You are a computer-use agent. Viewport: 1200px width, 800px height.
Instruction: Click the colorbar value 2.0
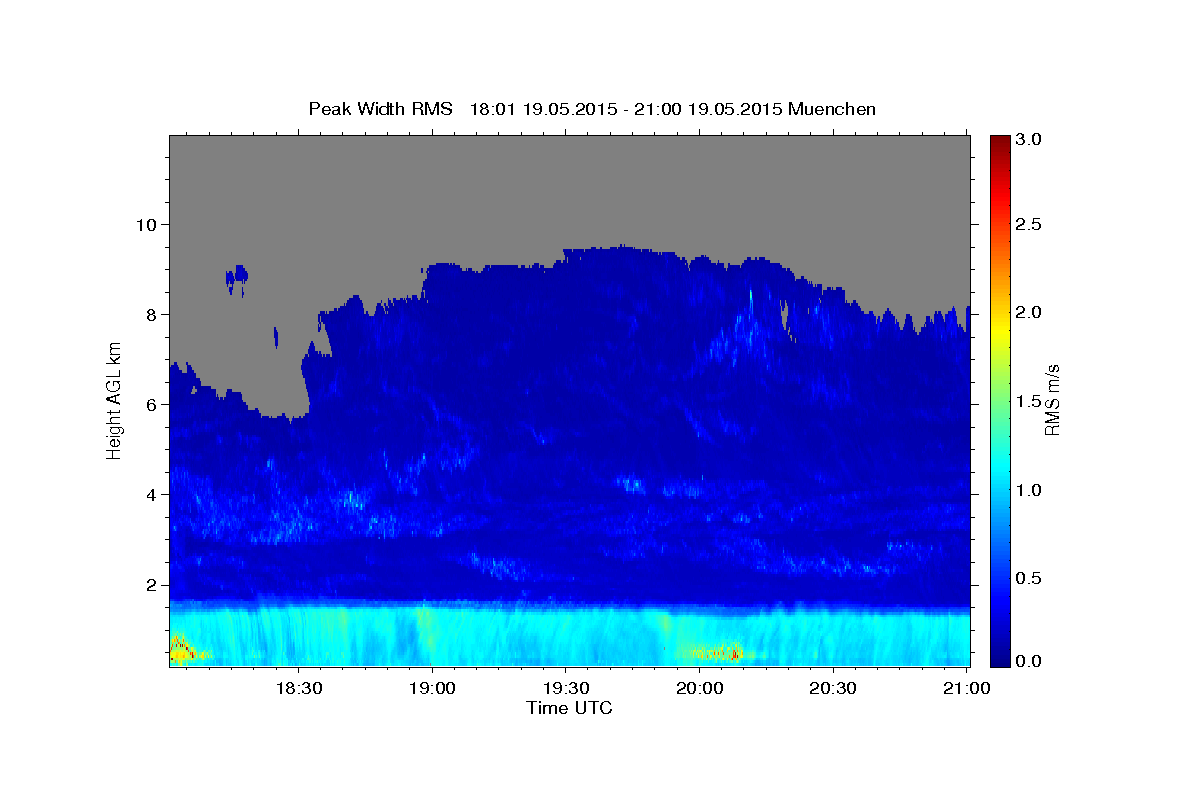tap(1030, 312)
